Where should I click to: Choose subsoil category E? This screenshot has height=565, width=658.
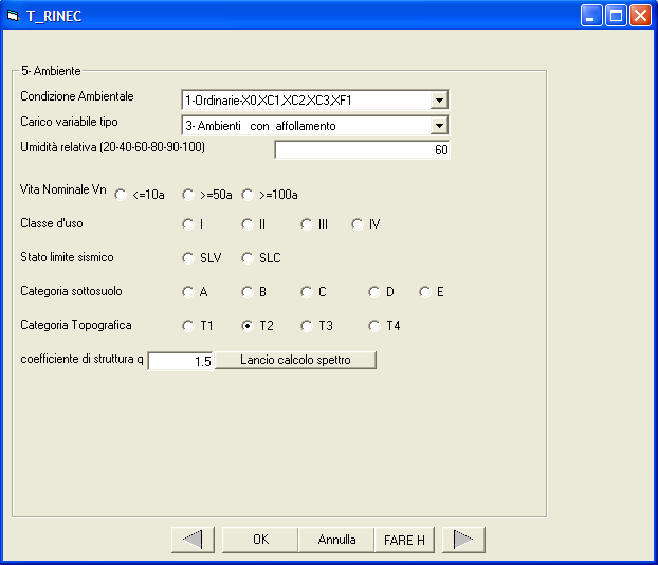(425, 292)
